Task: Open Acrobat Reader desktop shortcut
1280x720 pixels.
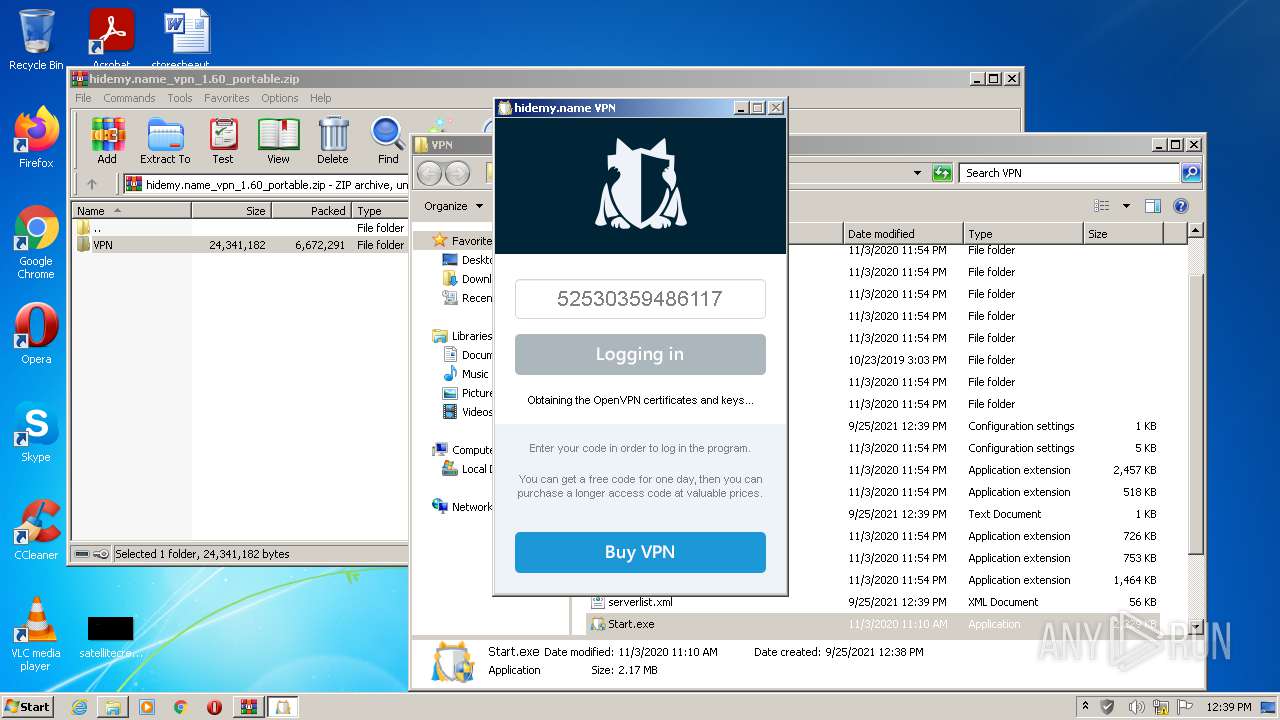Action: 112,38
